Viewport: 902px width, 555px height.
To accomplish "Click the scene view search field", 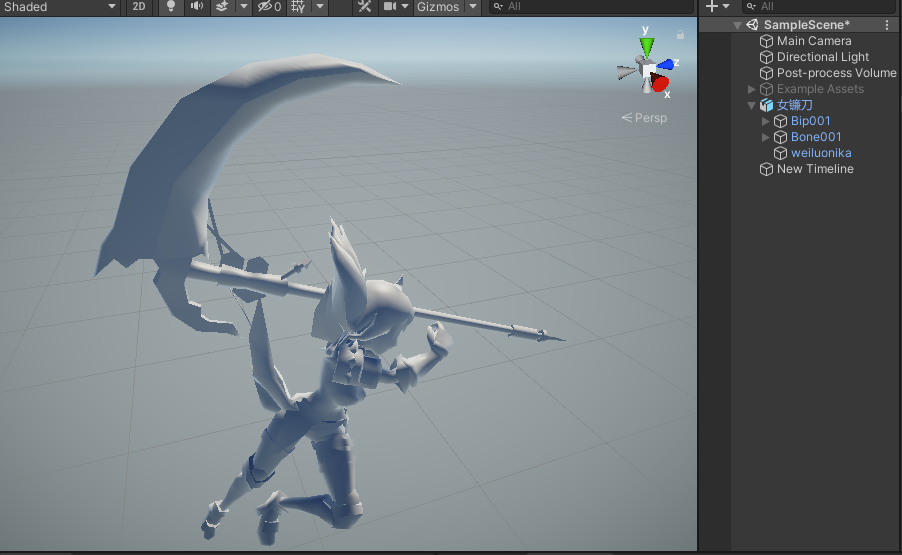I will coord(590,7).
